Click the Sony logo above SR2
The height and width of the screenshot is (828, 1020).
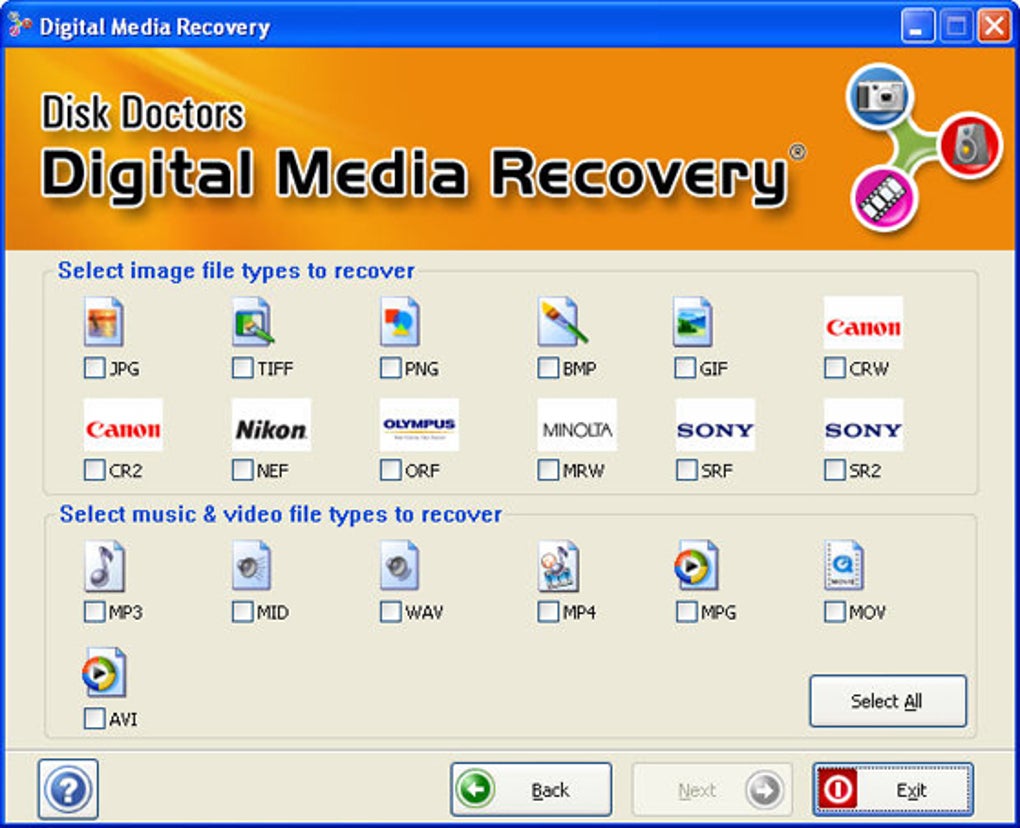(863, 425)
